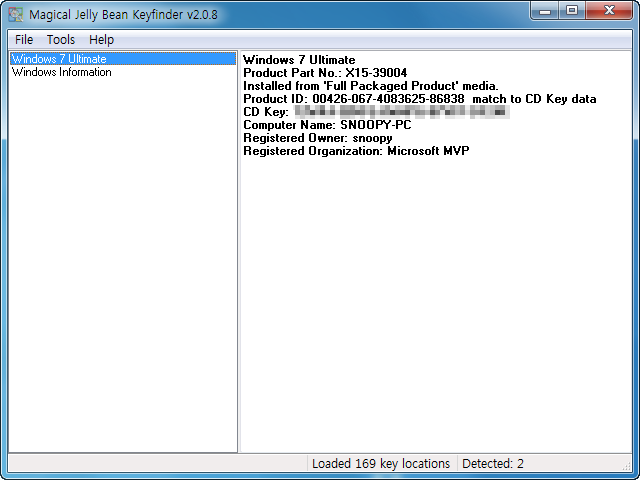The image size is (640, 480).
Task: Minimize the Keyfinder window
Action: coord(545,11)
